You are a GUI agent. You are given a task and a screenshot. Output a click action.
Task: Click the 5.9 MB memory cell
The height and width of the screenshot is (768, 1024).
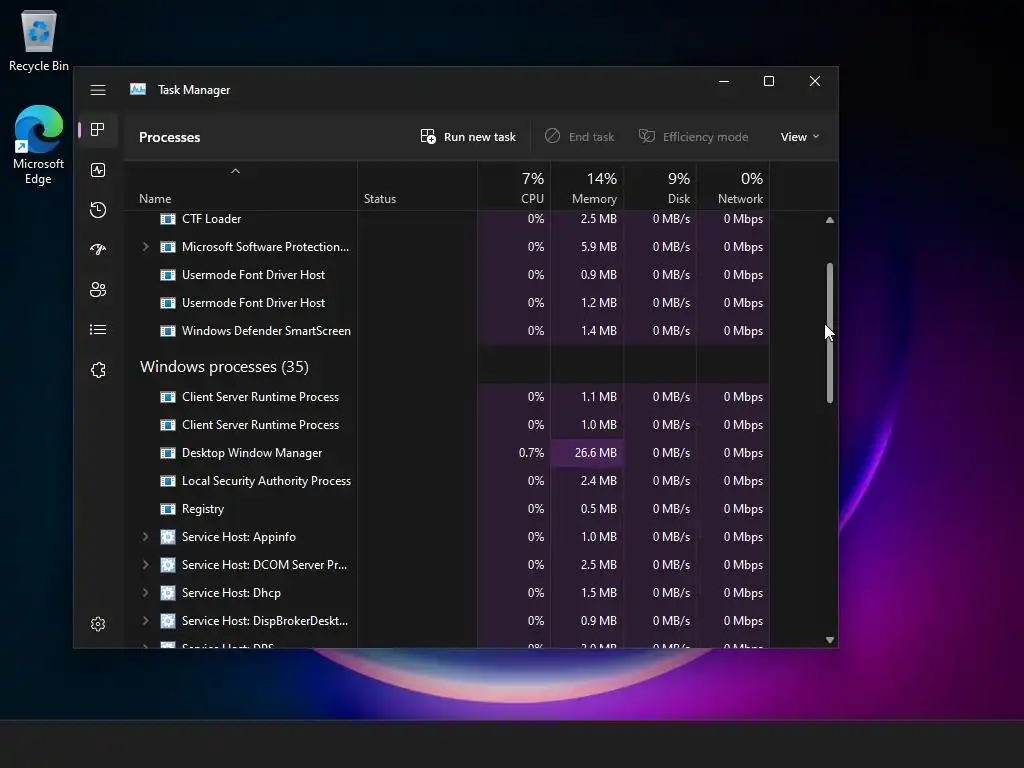click(587, 247)
